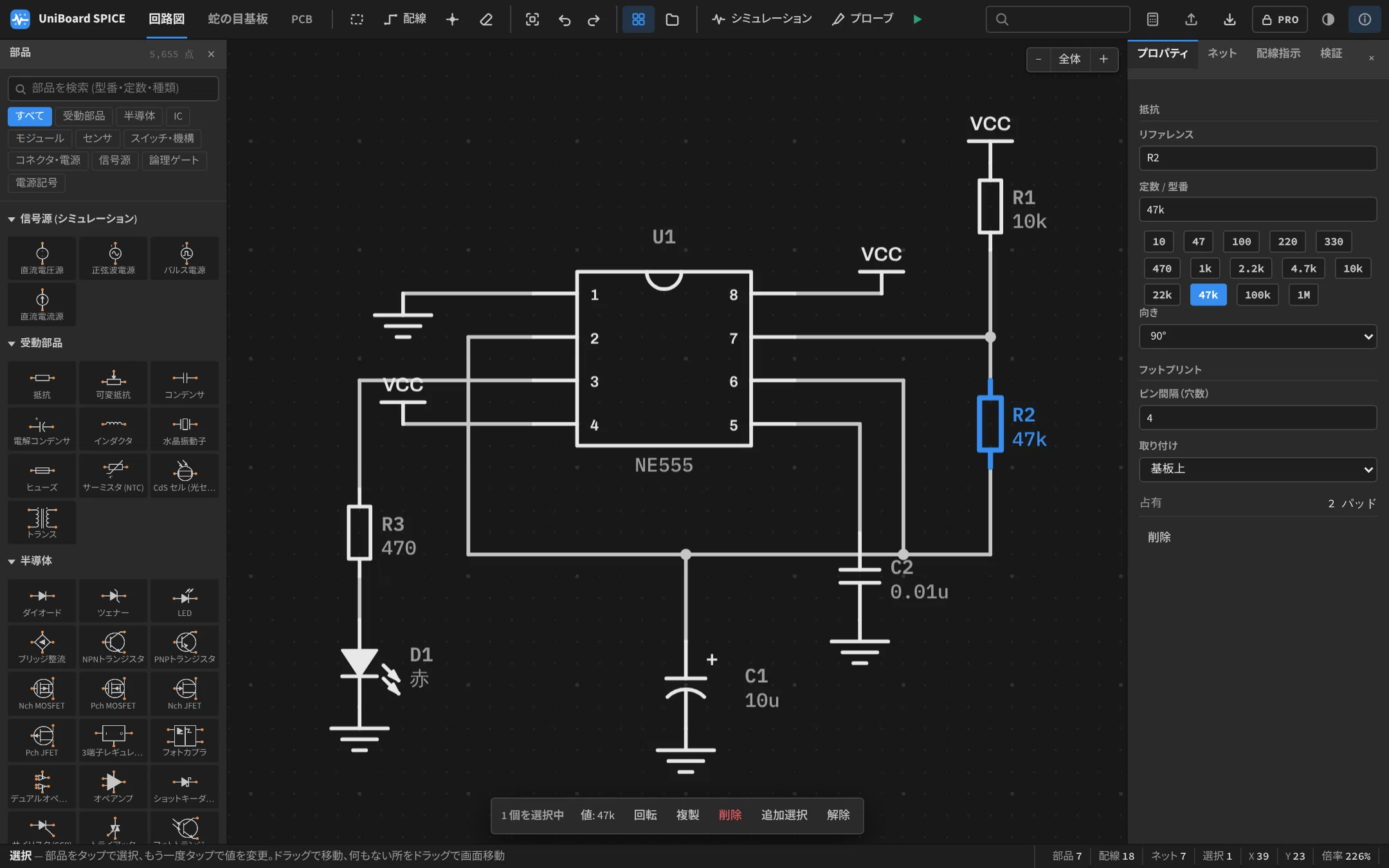Toggle dark/light theme contrast icon
1389x868 pixels.
pos(1328,19)
